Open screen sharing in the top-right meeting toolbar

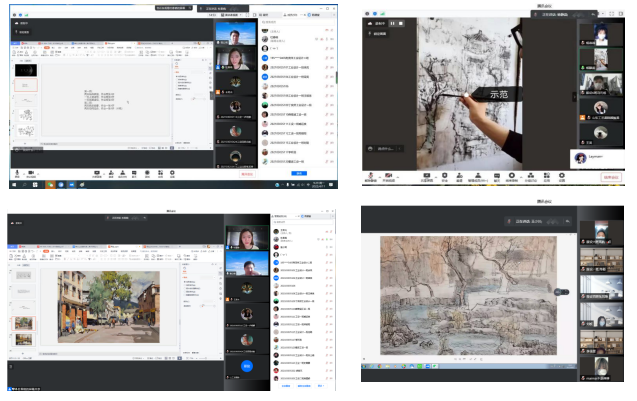point(427,177)
